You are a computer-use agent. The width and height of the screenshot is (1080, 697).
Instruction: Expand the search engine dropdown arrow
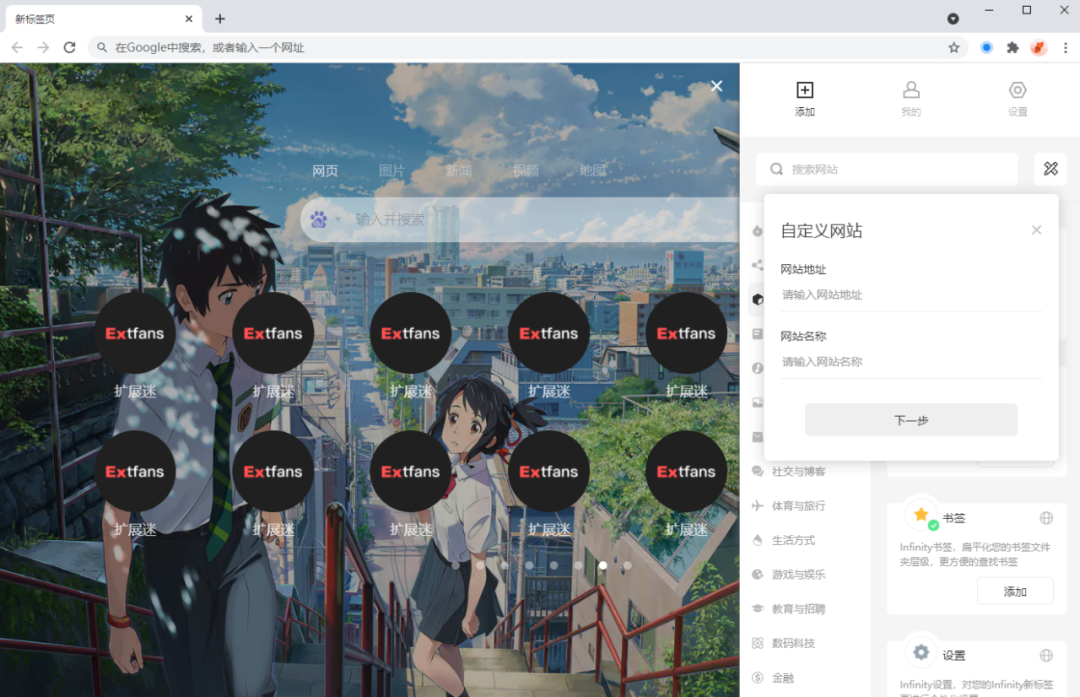point(338,220)
